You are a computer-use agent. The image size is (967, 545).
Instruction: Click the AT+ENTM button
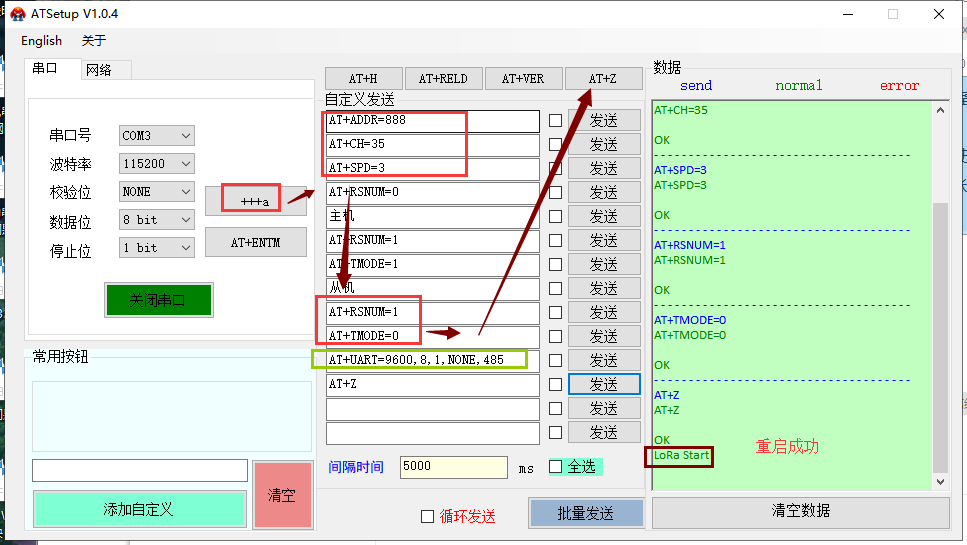click(x=255, y=242)
